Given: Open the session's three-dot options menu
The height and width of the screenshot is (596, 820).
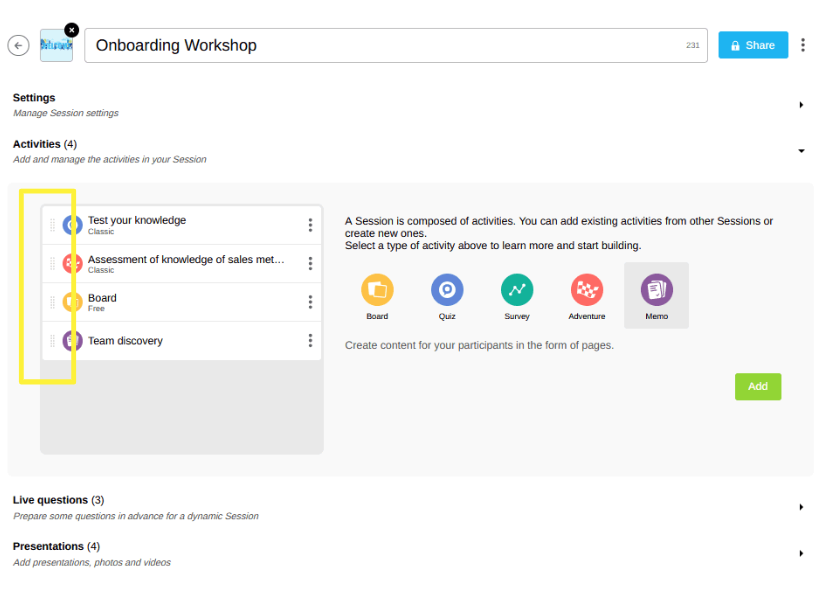Looking at the screenshot, I should click(x=803, y=45).
